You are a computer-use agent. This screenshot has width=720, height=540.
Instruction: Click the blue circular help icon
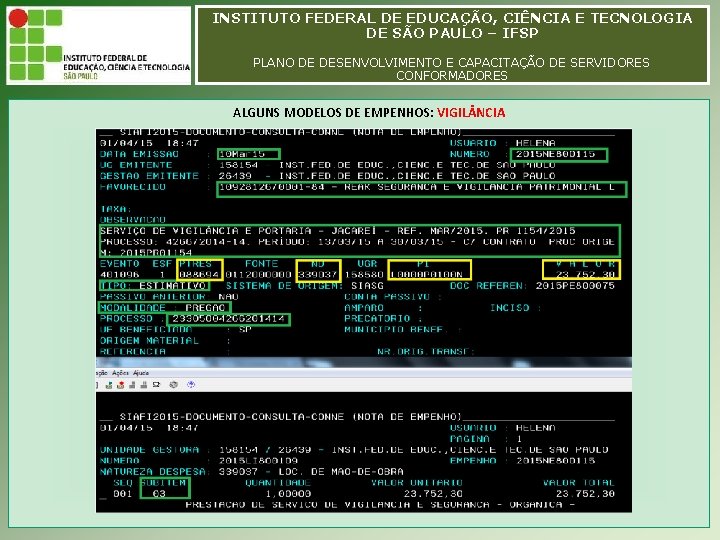(191, 384)
